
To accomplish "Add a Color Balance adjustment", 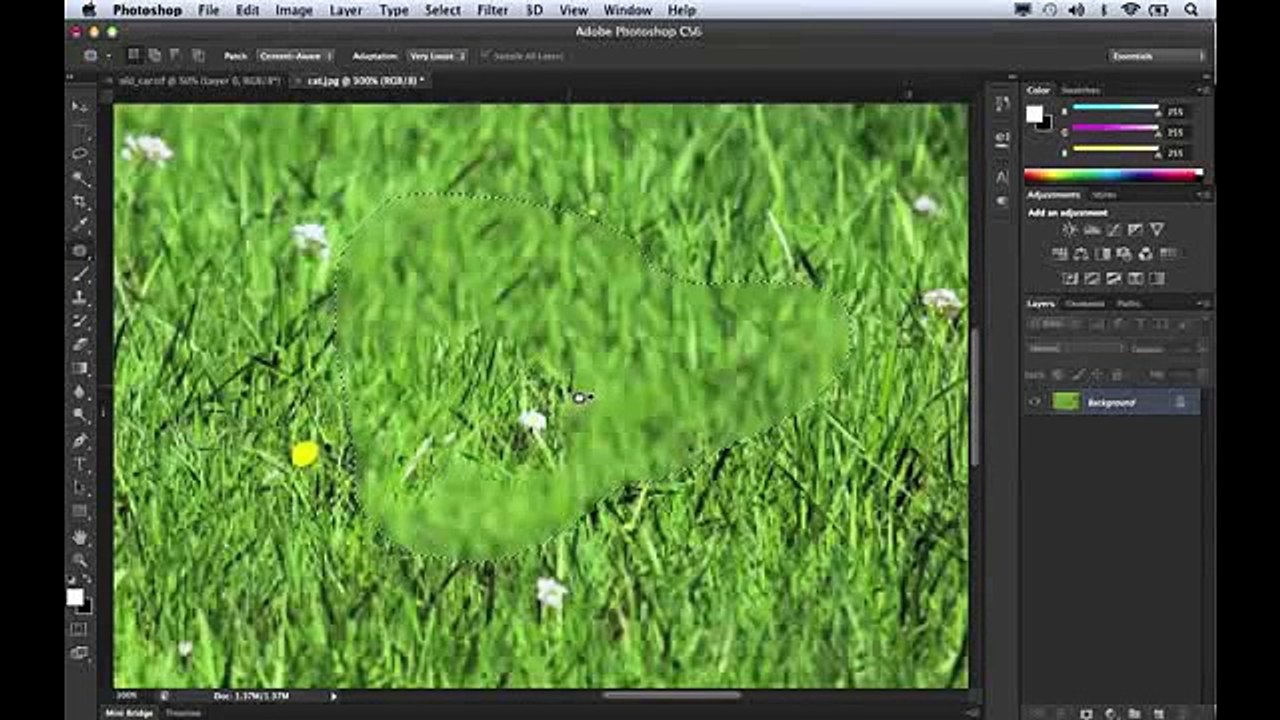I will (x=1081, y=254).
